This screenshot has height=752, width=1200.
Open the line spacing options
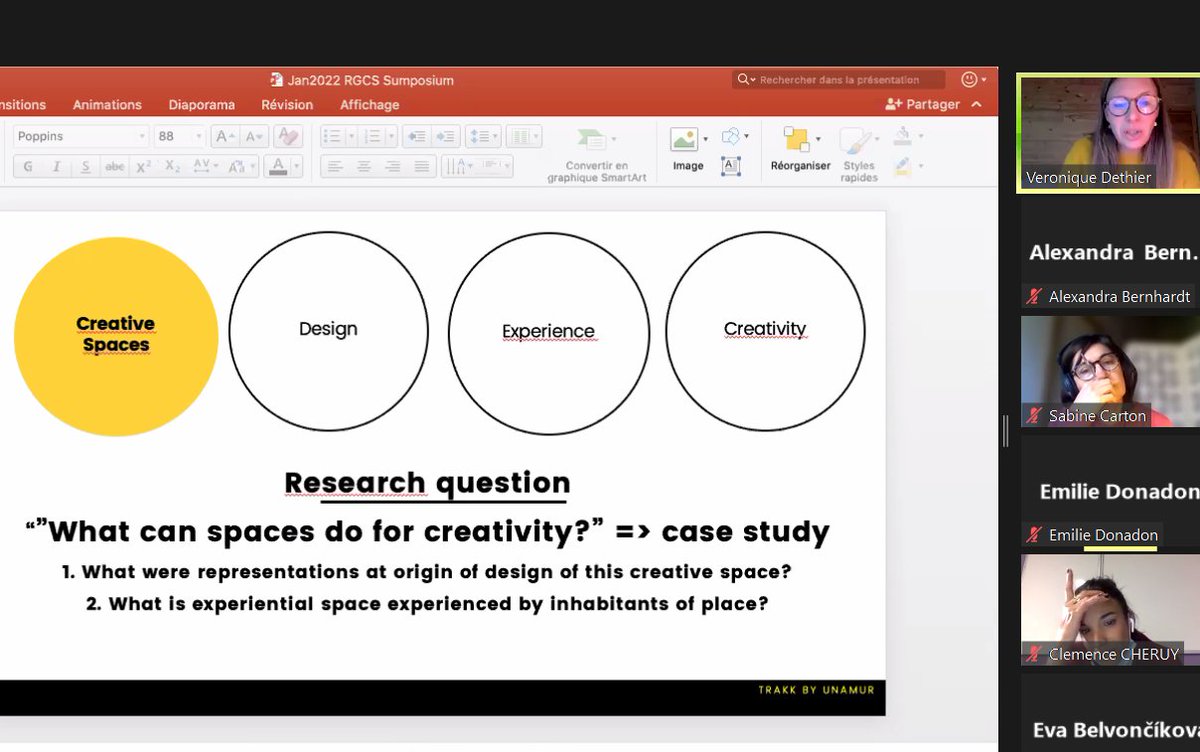pyautogui.click(x=484, y=137)
